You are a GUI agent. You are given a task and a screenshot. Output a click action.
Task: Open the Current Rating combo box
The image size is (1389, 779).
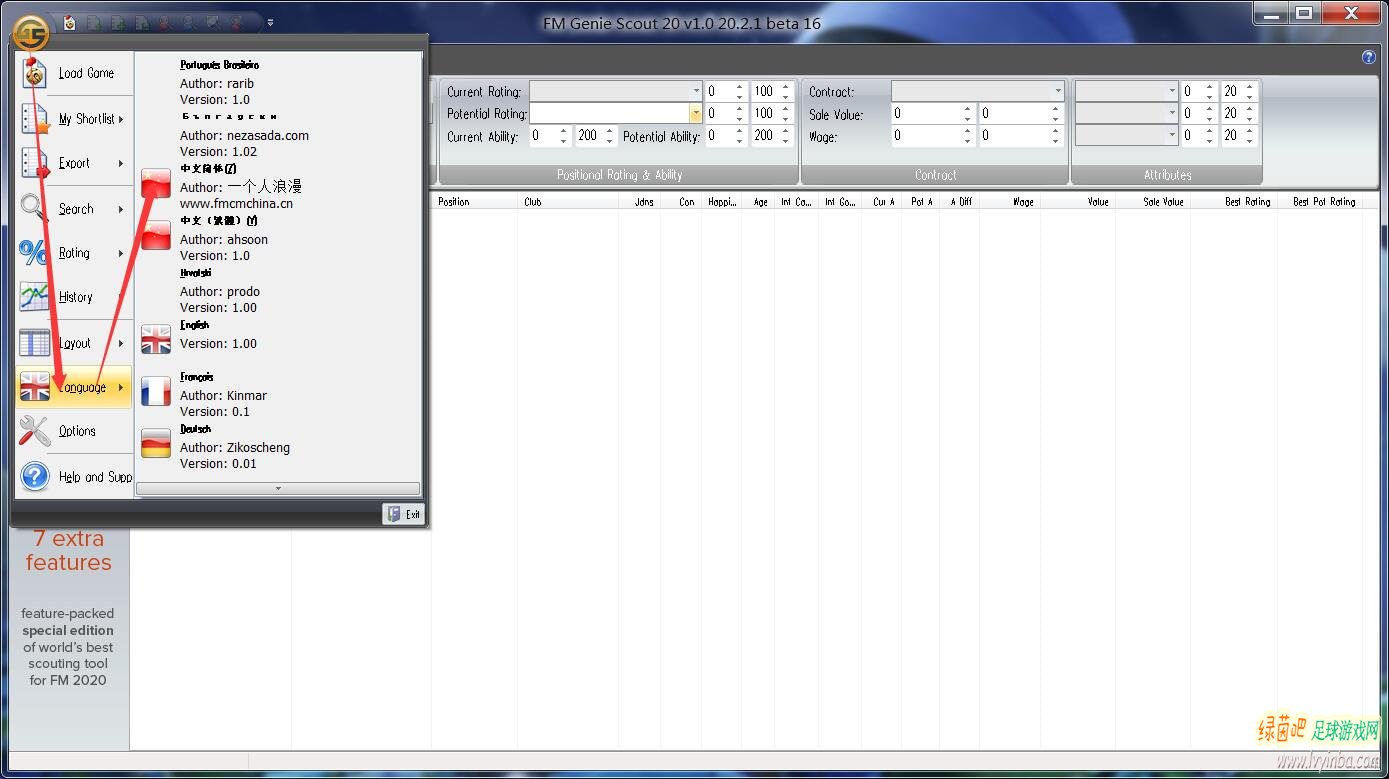pyautogui.click(x=616, y=91)
